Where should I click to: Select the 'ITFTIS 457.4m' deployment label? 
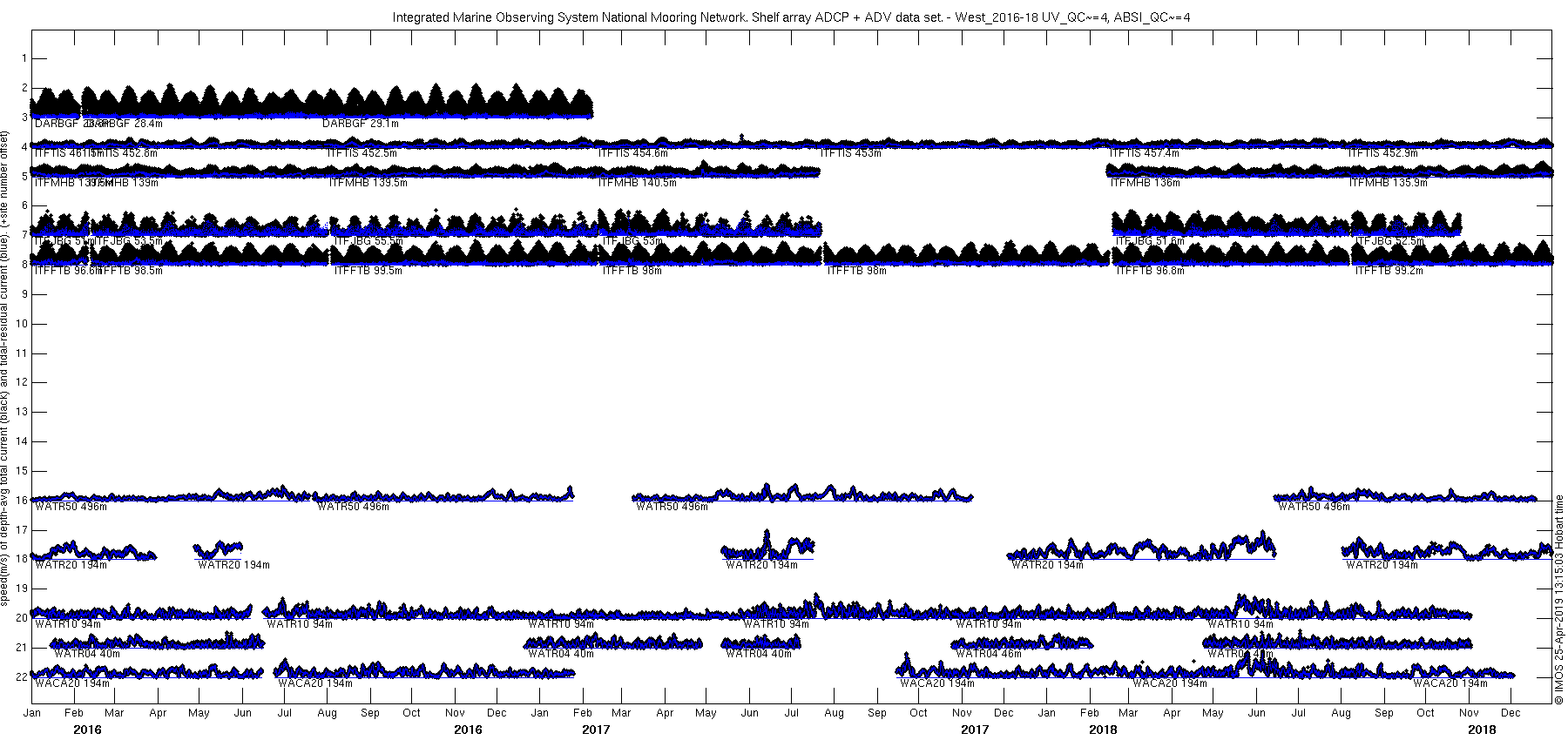[x=1145, y=153]
